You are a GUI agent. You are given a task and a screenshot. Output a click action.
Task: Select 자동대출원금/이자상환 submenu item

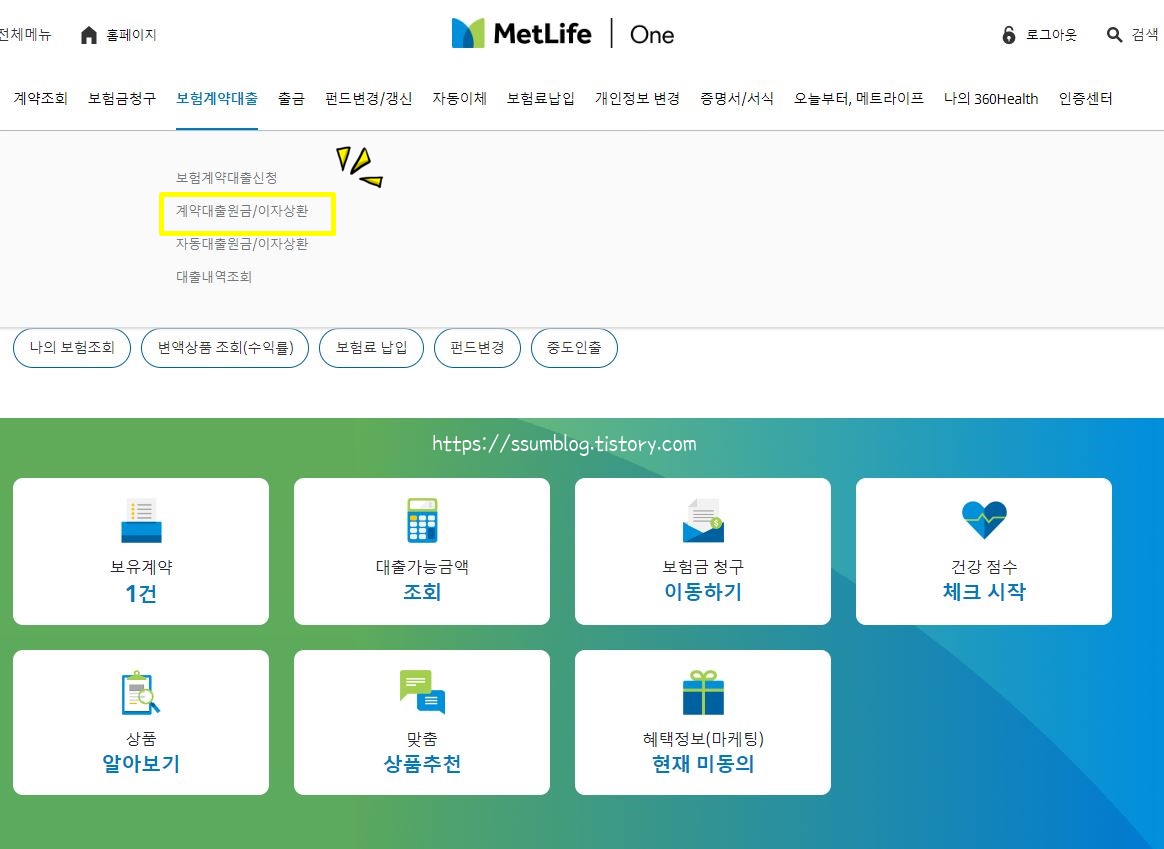(242, 243)
